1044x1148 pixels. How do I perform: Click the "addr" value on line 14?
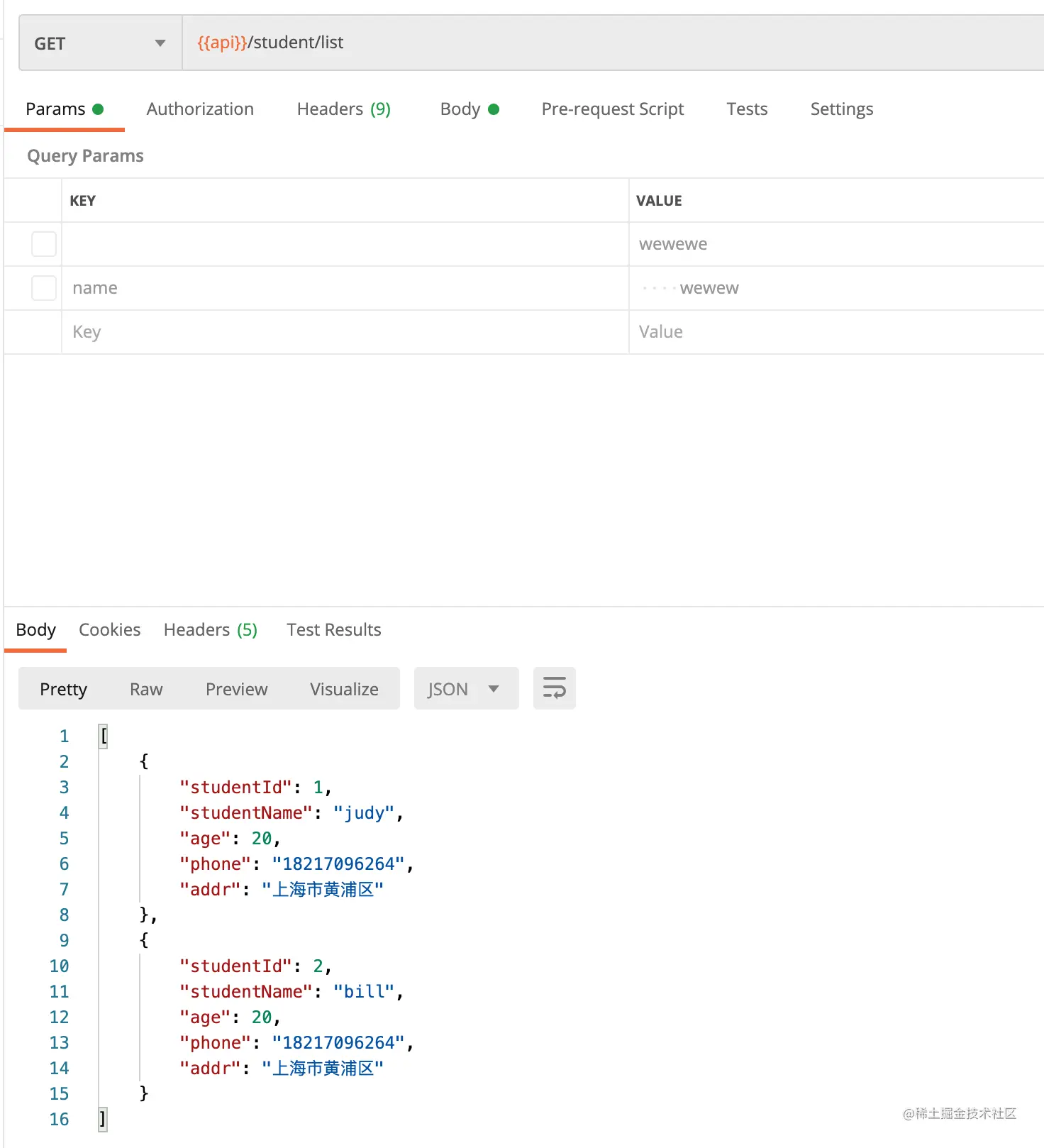pos(323,1069)
